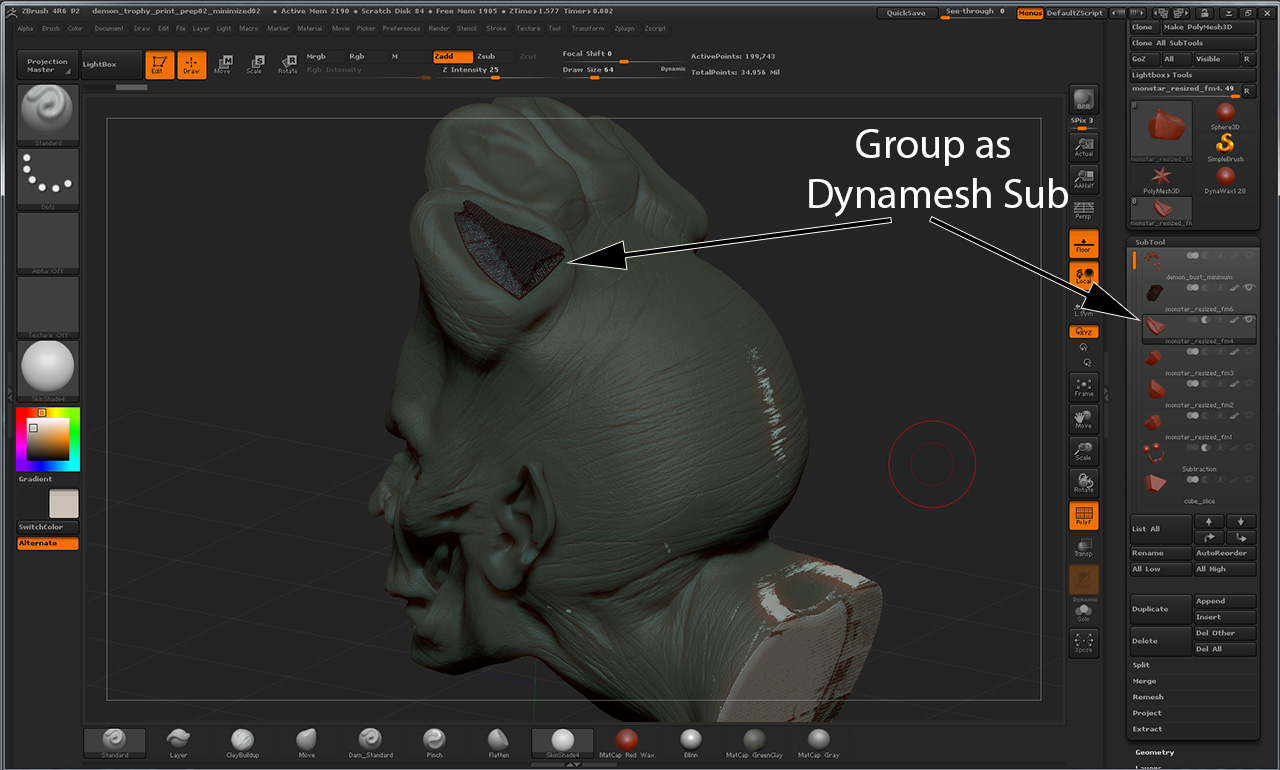Choose the MatCap Gray material
Image resolution: width=1280 pixels, height=770 pixels.
click(x=818, y=743)
